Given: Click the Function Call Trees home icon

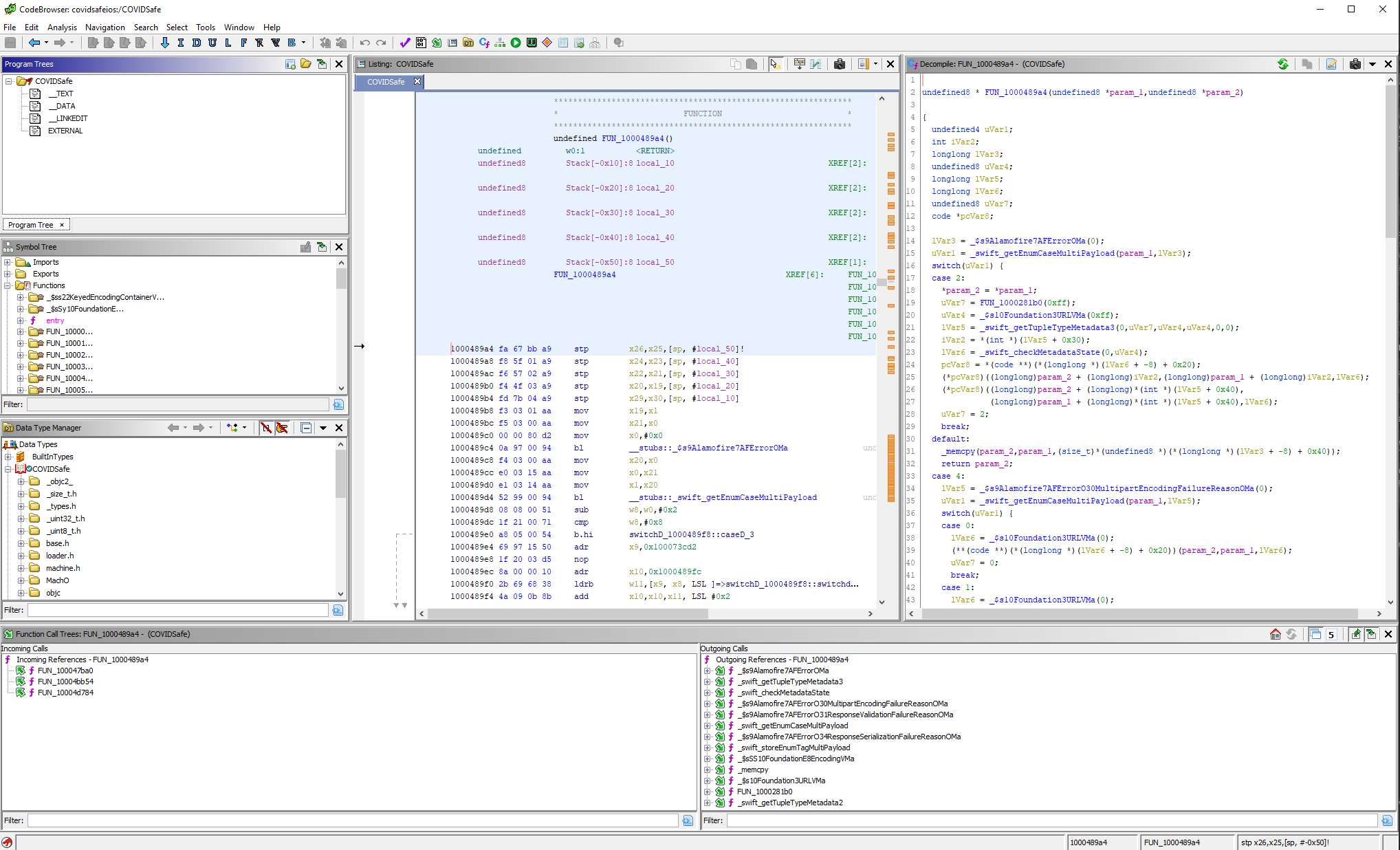Looking at the screenshot, I should coord(1276,634).
